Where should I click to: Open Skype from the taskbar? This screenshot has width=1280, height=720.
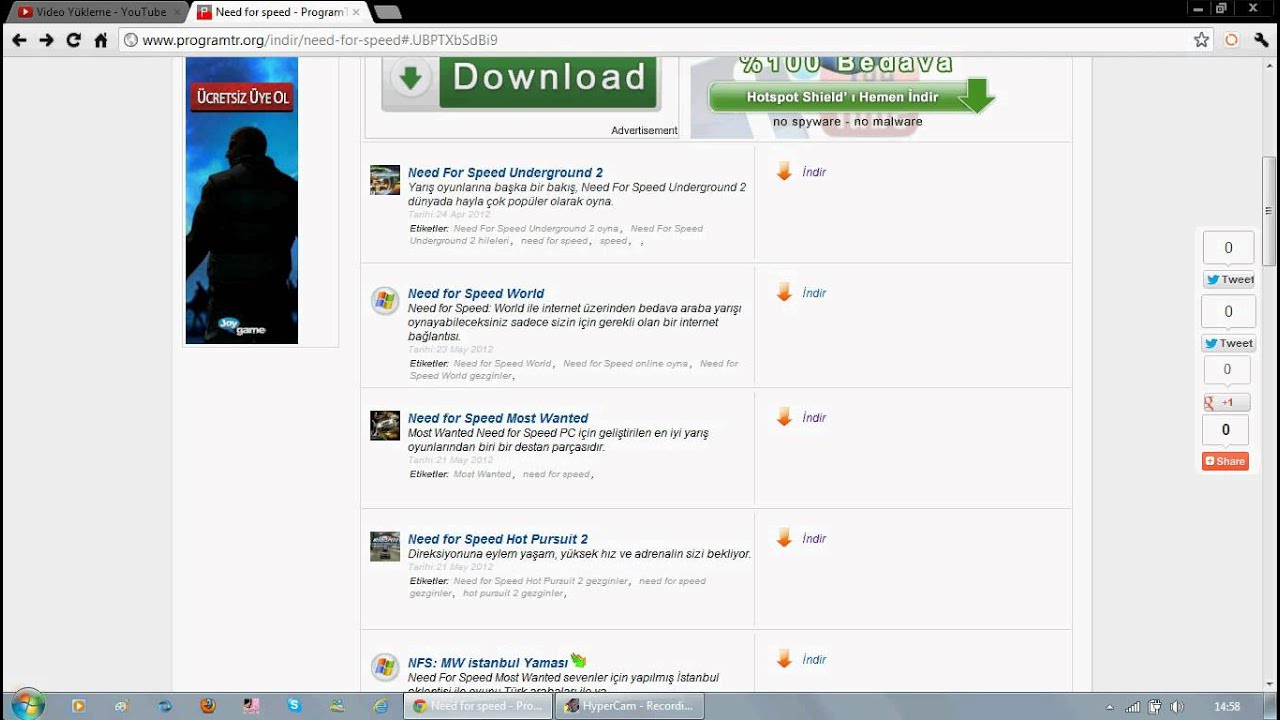pos(294,706)
